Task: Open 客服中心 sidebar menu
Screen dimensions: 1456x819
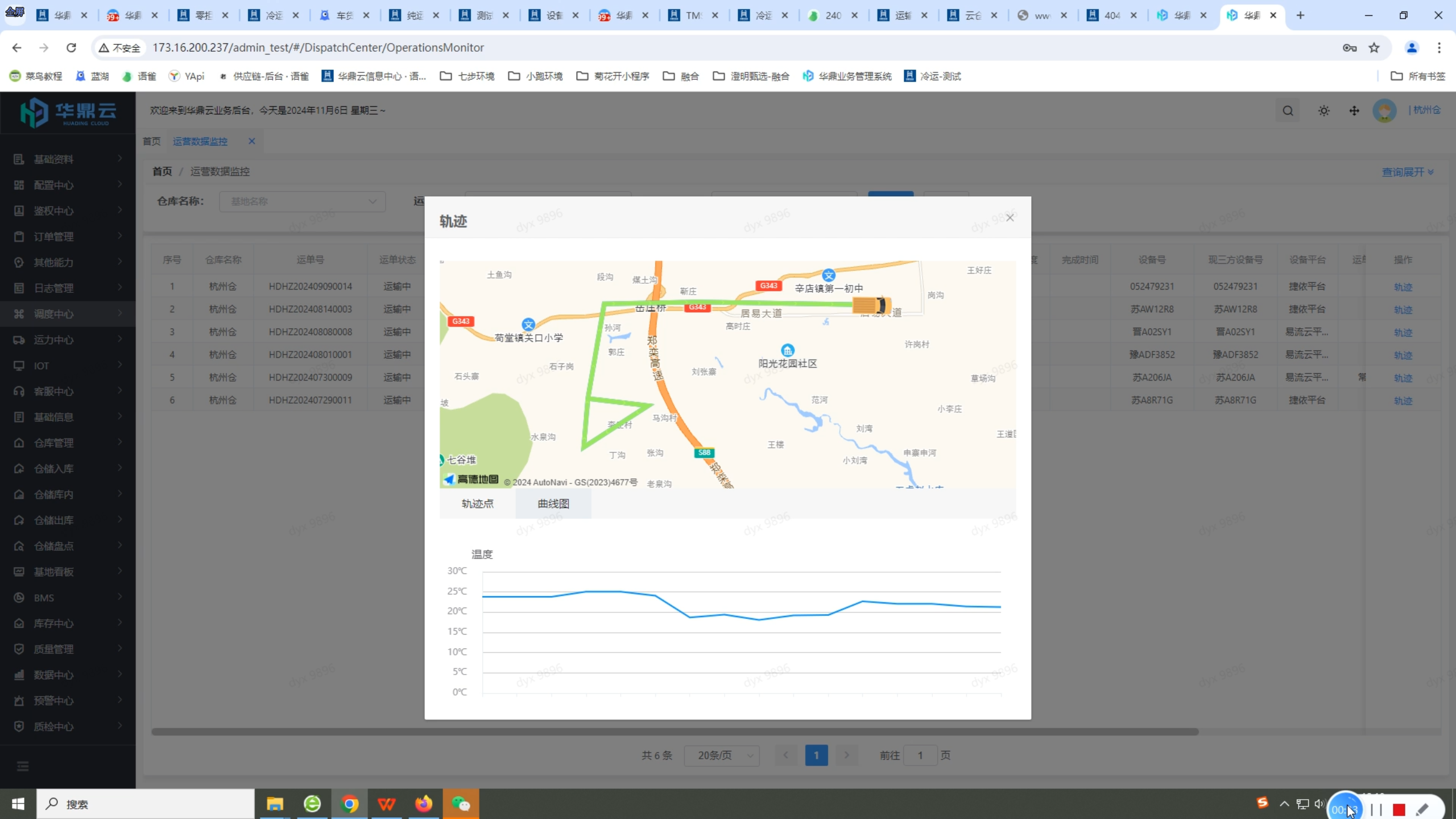Action: [x=68, y=391]
